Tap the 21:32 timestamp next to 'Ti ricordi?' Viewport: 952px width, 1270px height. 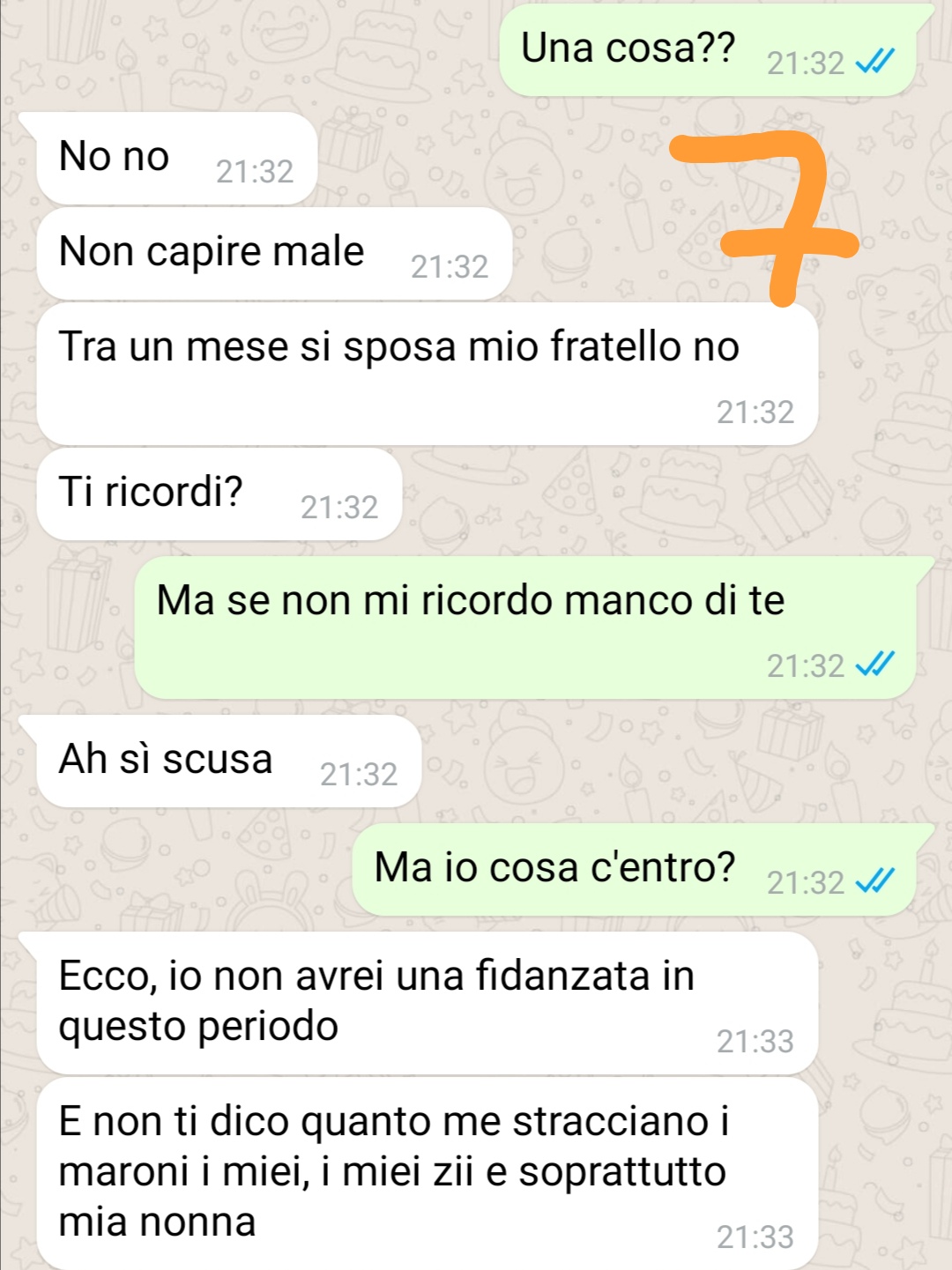click(339, 507)
